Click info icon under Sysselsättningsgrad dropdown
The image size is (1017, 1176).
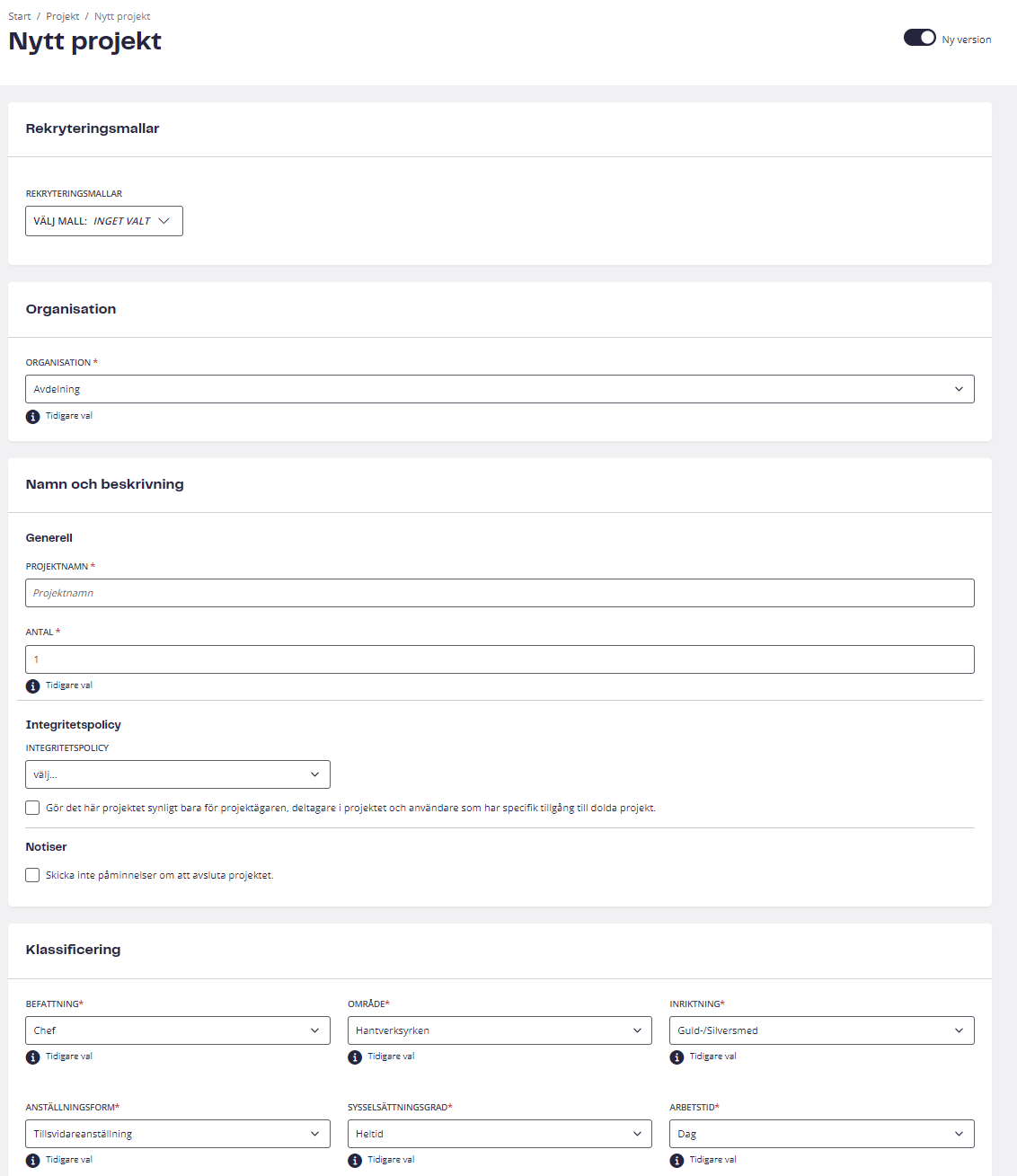click(x=355, y=1161)
